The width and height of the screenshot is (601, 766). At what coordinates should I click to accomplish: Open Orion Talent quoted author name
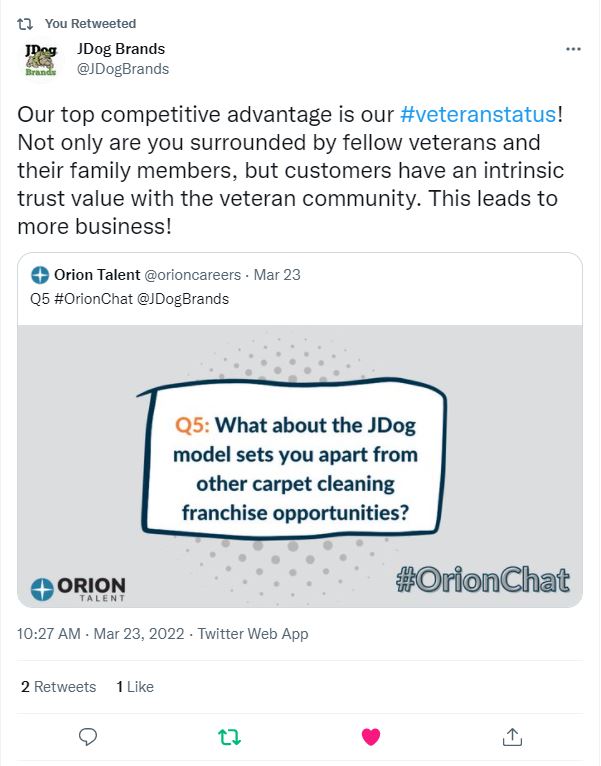point(97,275)
